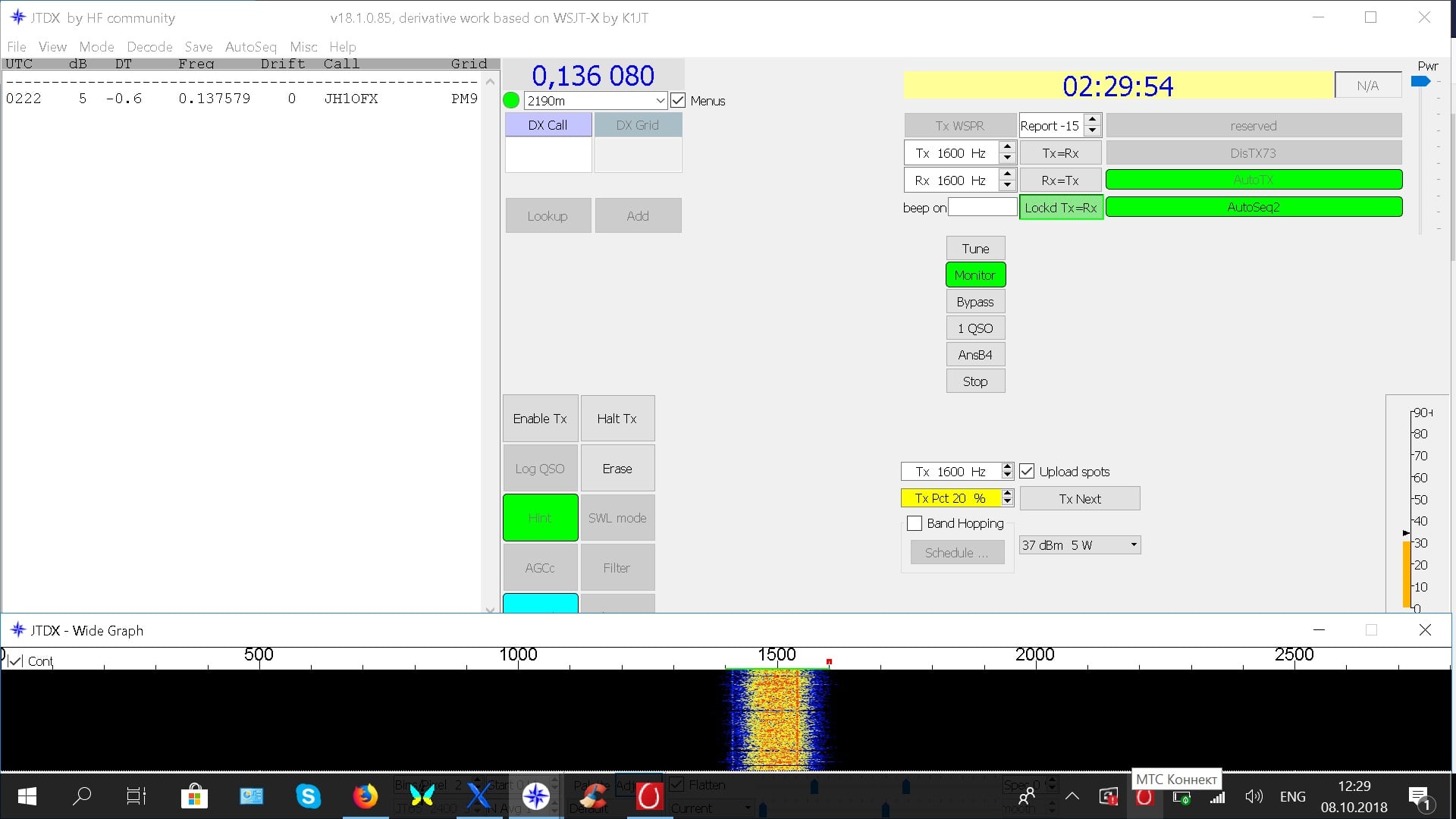
Task: Open the volume control tray icon
Action: point(1254,796)
